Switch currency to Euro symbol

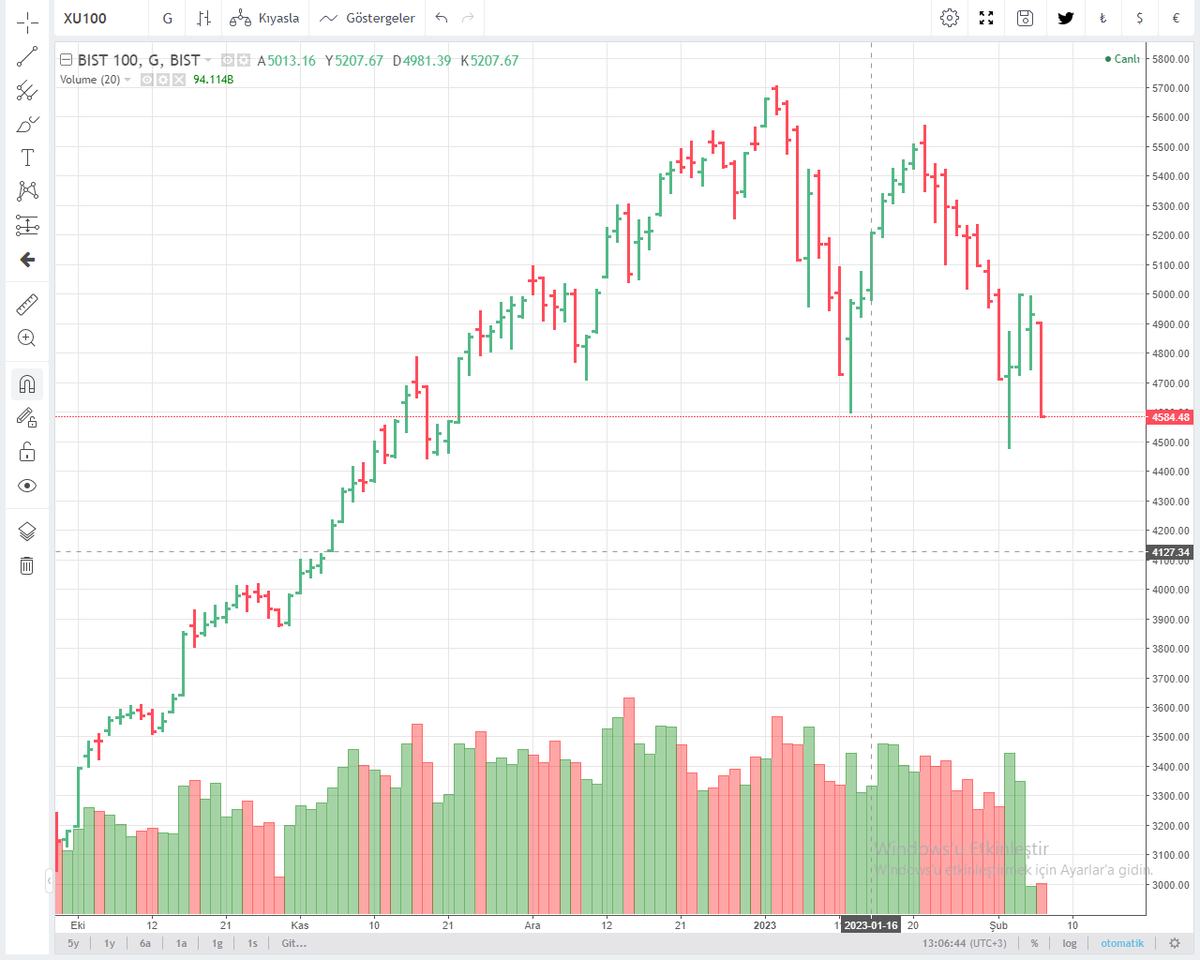point(1176,18)
